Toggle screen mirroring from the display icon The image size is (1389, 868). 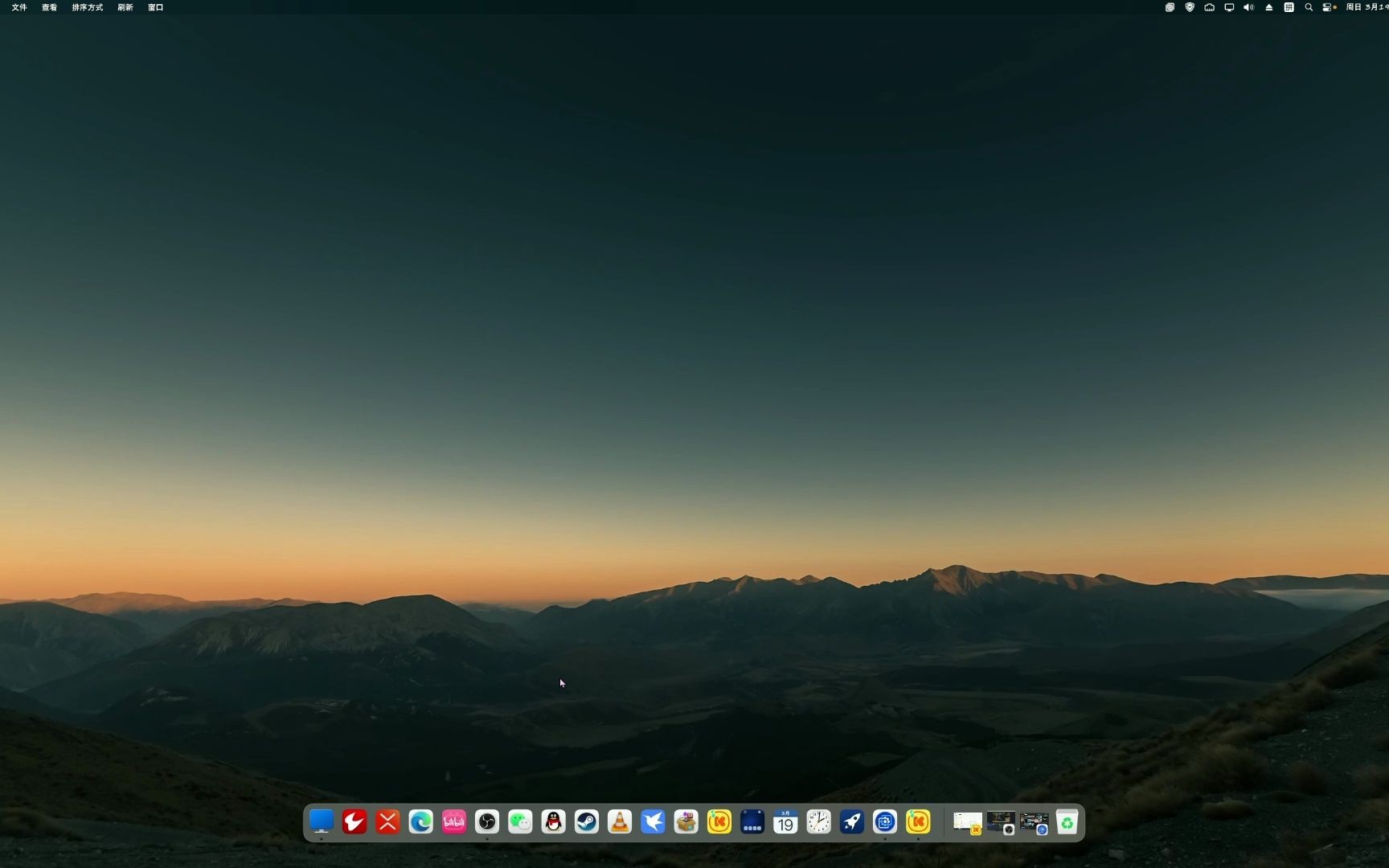coord(1228,7)
